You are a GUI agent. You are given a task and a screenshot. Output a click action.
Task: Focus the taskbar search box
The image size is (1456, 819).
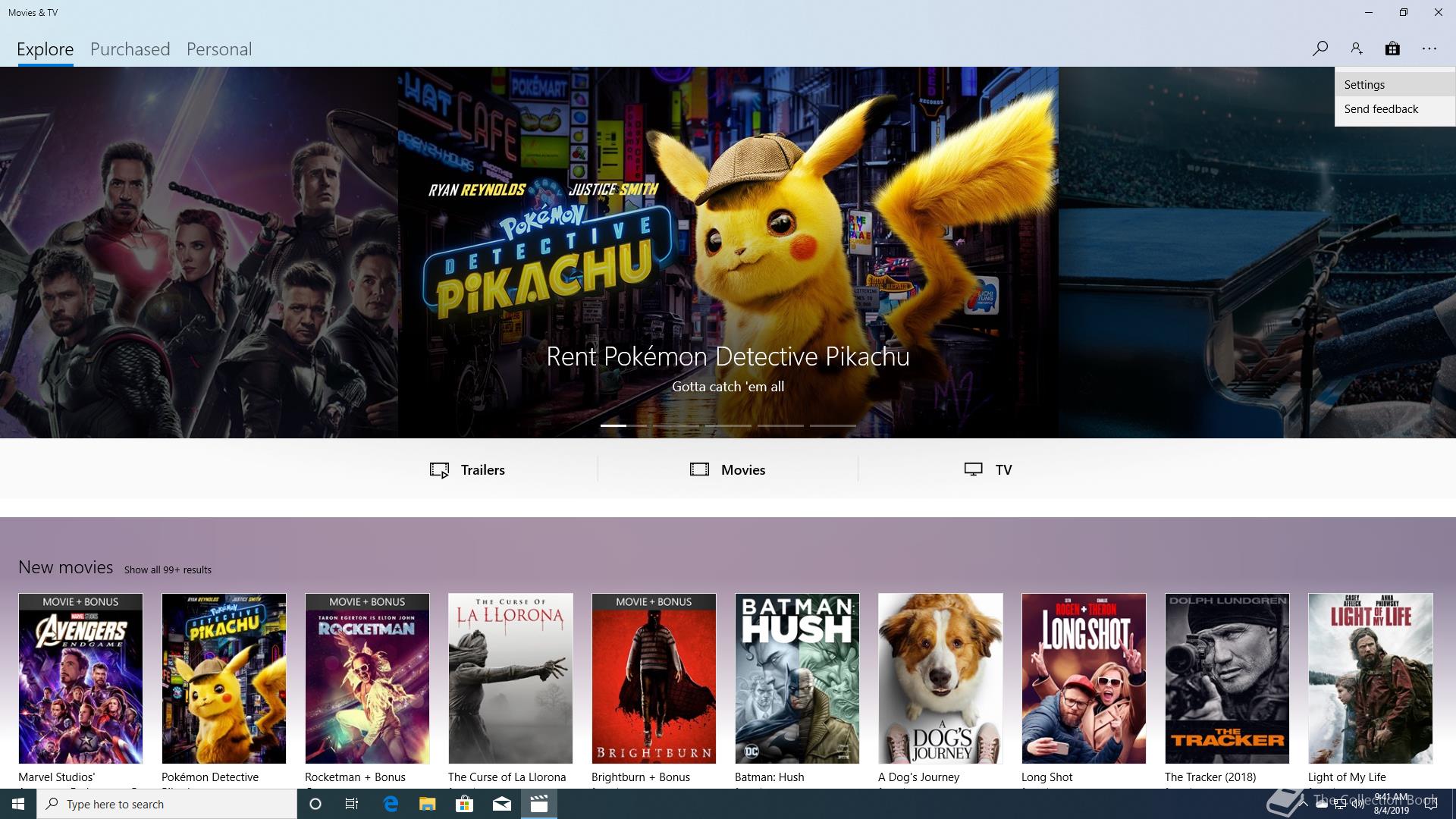[x=167, y=804]
